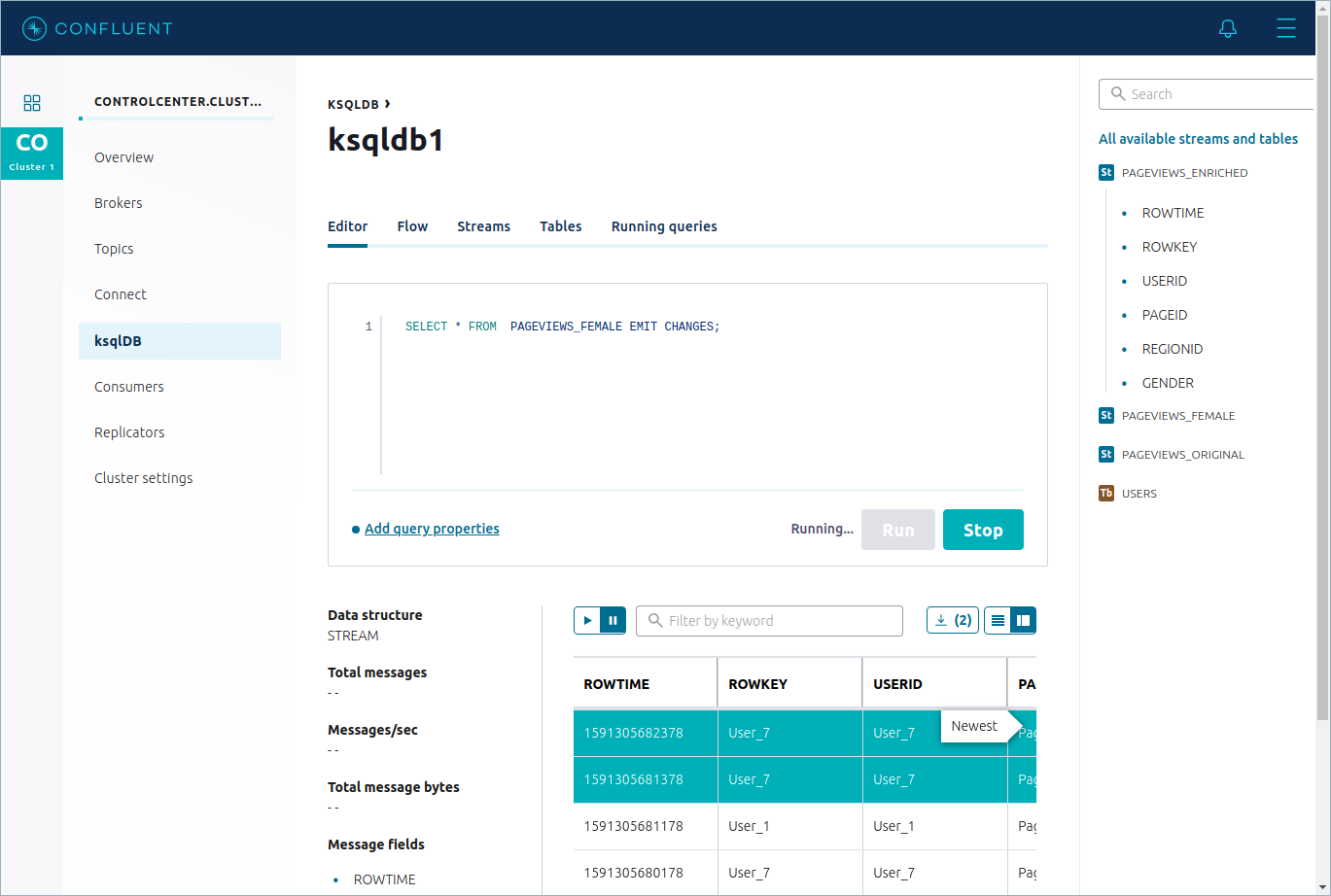1331x896 pixels.
Task: Select ksqlDB in the sidebar
Action: pyautogui.click(x=180, y=341)
